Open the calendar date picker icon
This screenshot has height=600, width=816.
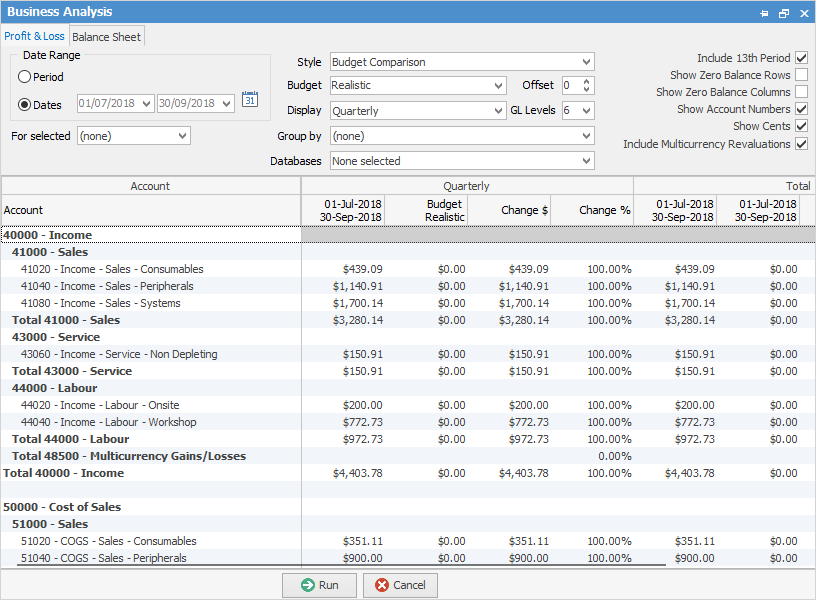250,99
